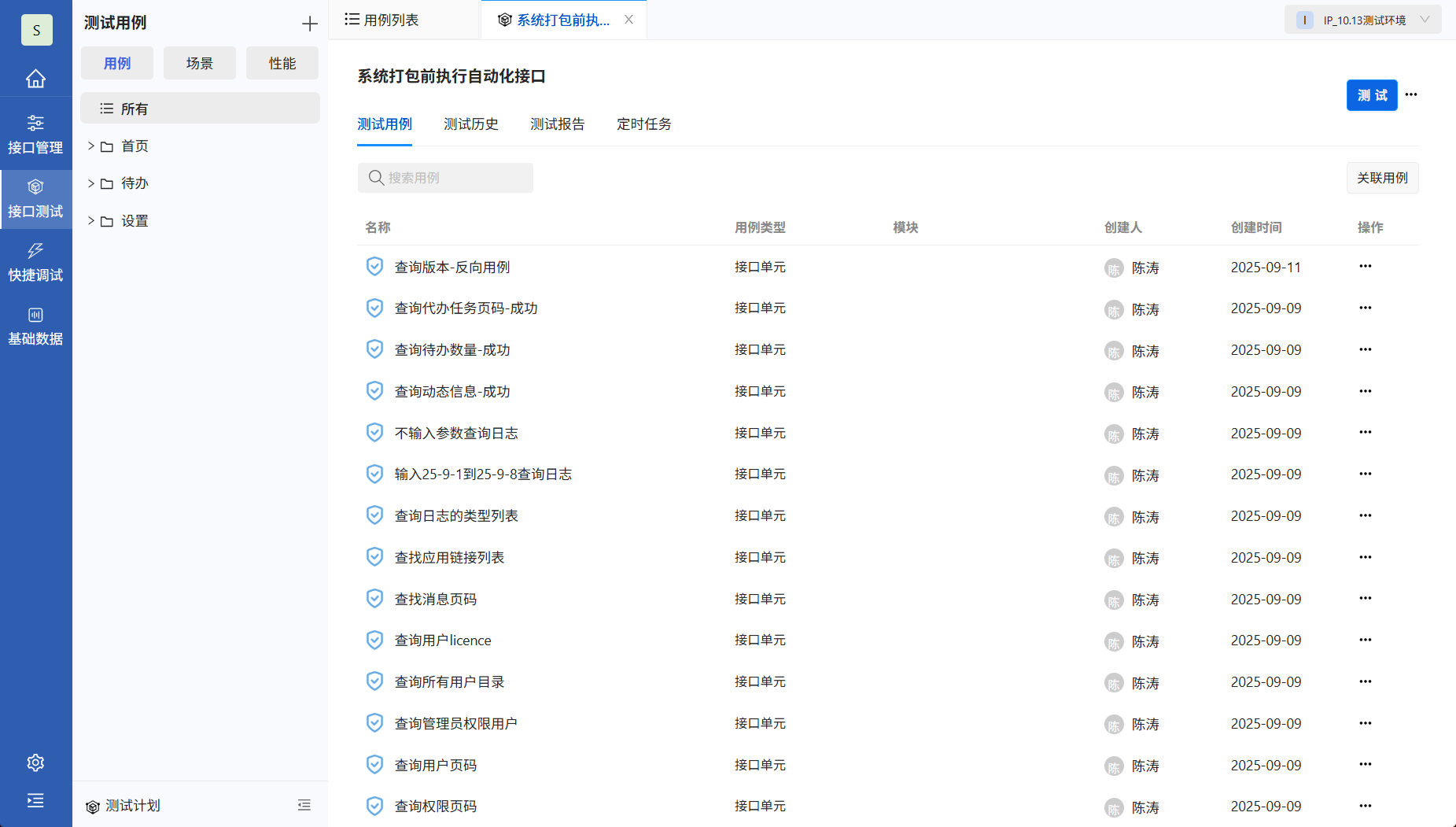Click the blue 测试 button

(x=1372, y=94)
